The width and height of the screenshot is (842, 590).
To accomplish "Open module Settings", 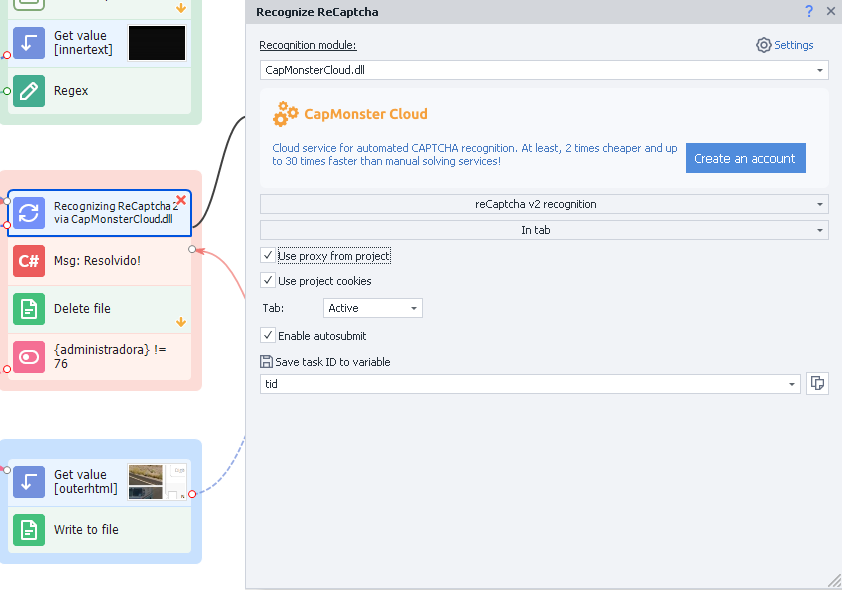I will pyautogui.click(x=785, y=45).
